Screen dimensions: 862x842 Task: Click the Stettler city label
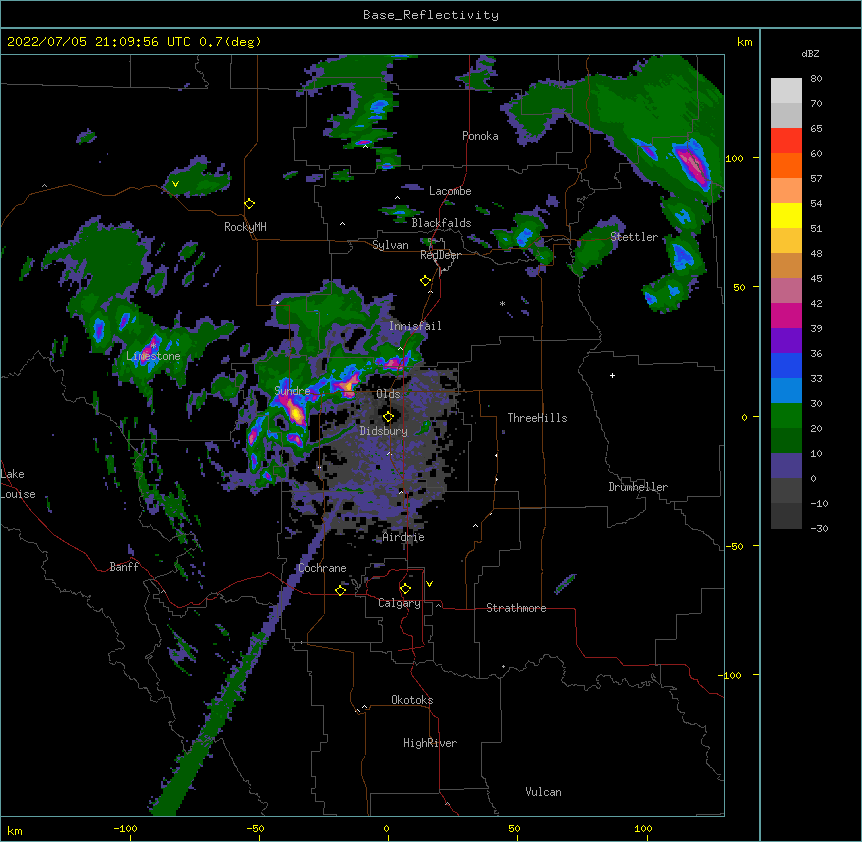tap(634, 237)
